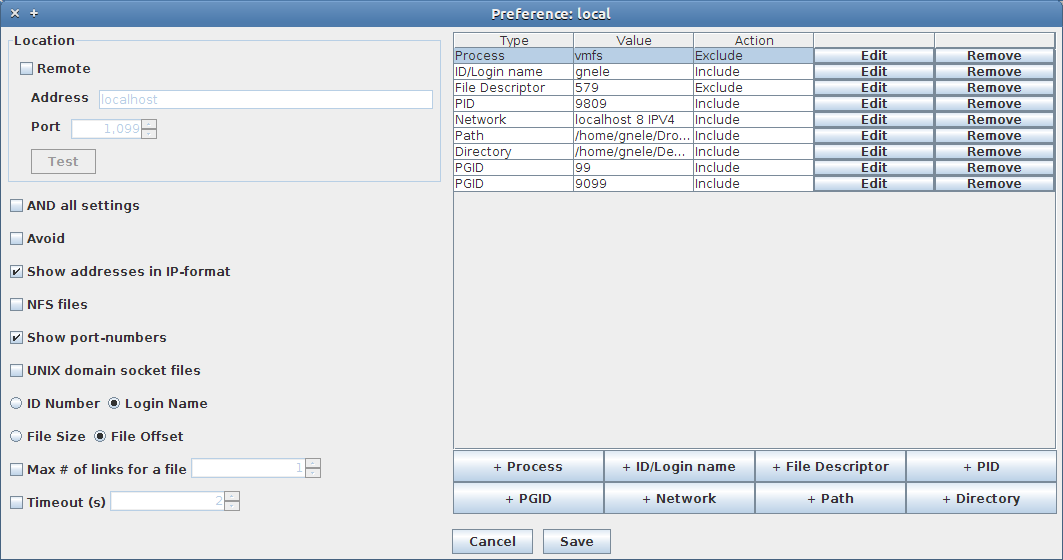The image size is (1063, 560).
Task: Edit the PID 9809 row
Action: point(874,104)
